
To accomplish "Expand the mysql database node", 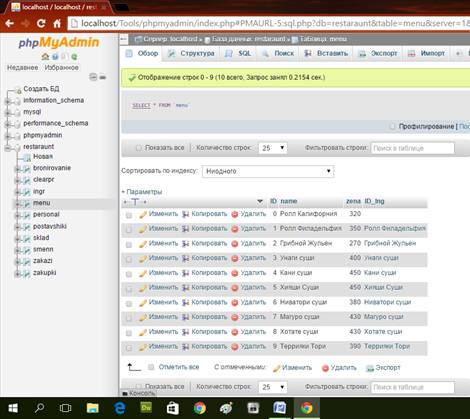I will [x=7, y=113].
